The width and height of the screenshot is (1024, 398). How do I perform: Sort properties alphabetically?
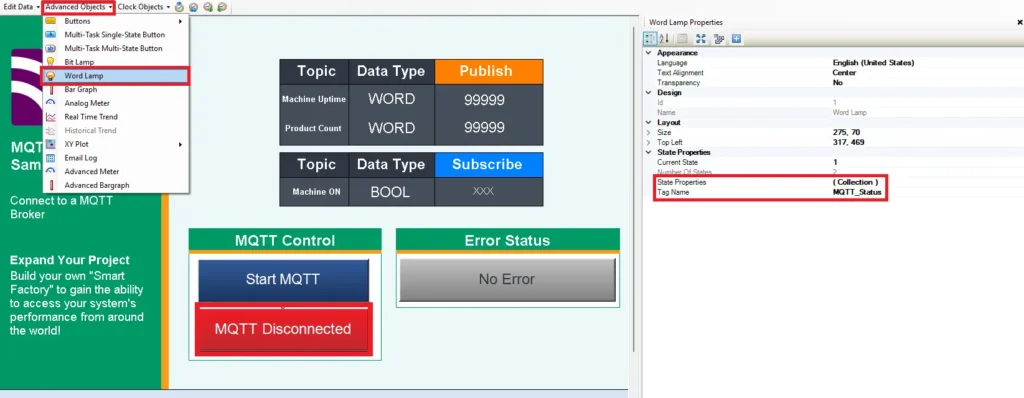[664, 39]
